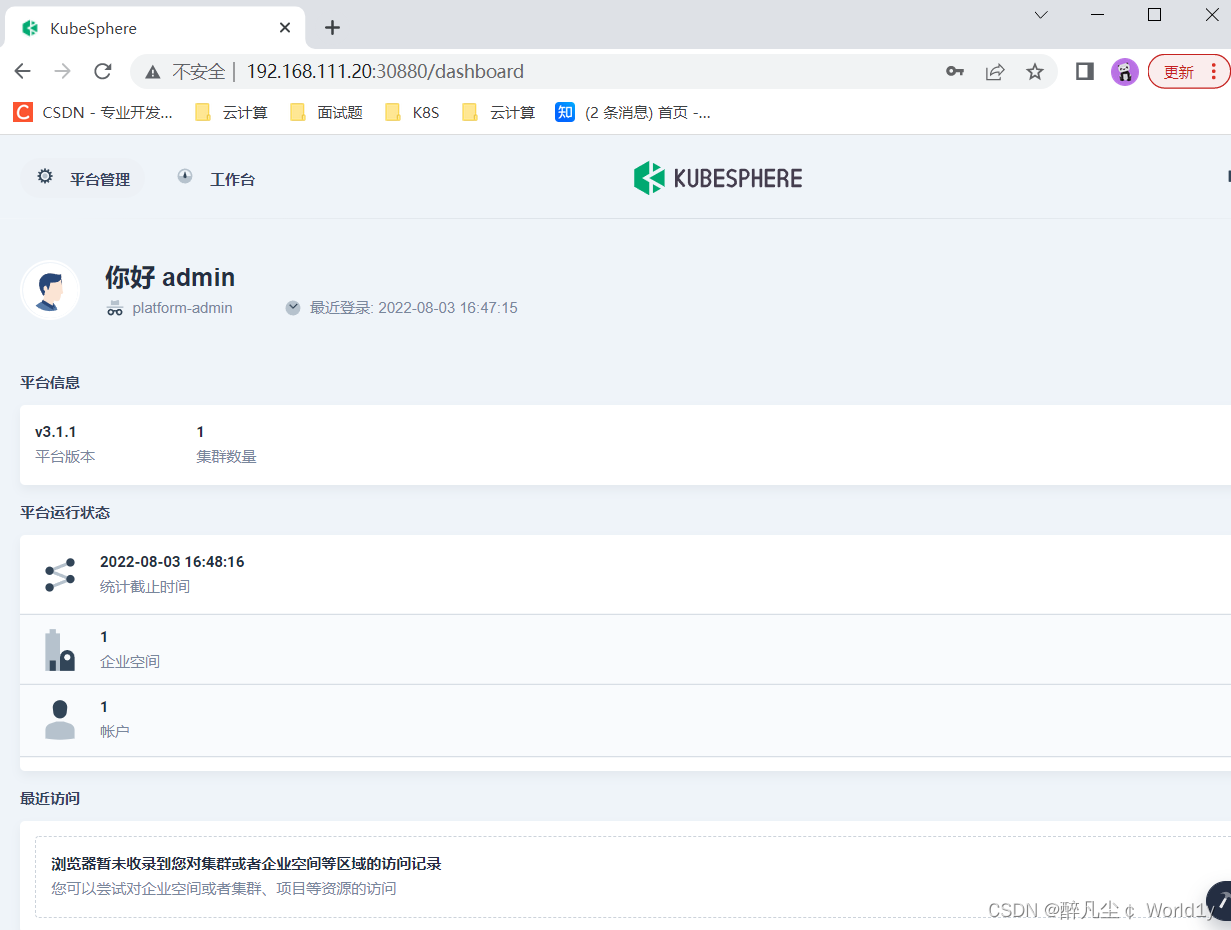Click the 最近登录 2022-08-03 16:47:15 text
1231x930 pixels.
pyautogui.click(x=414, y=308)
